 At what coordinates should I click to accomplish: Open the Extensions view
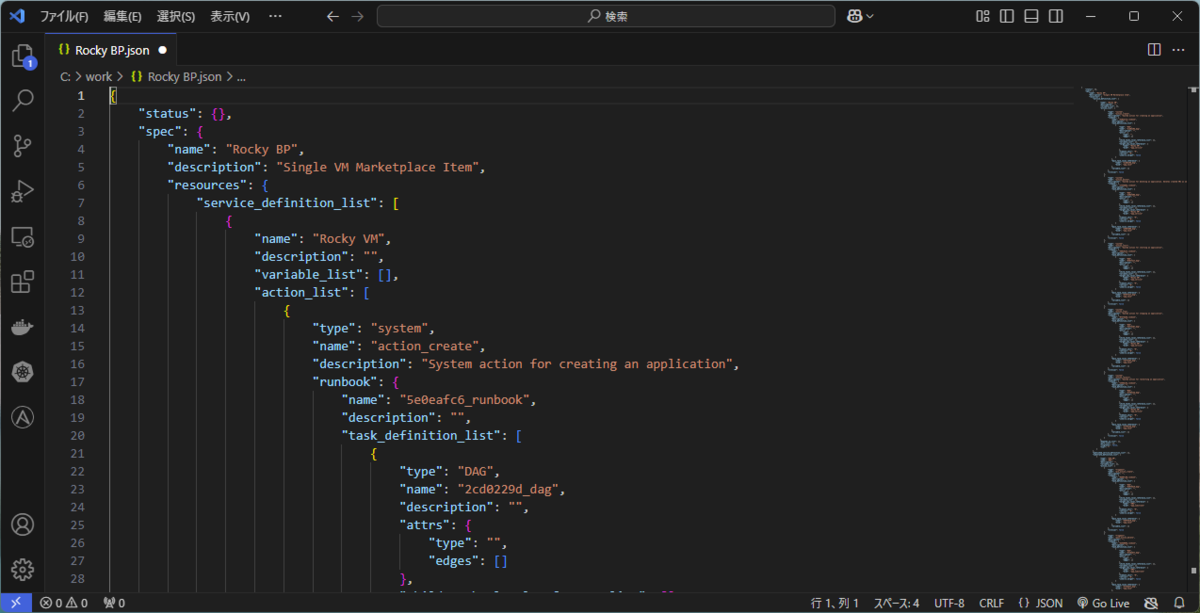(22, 282)
